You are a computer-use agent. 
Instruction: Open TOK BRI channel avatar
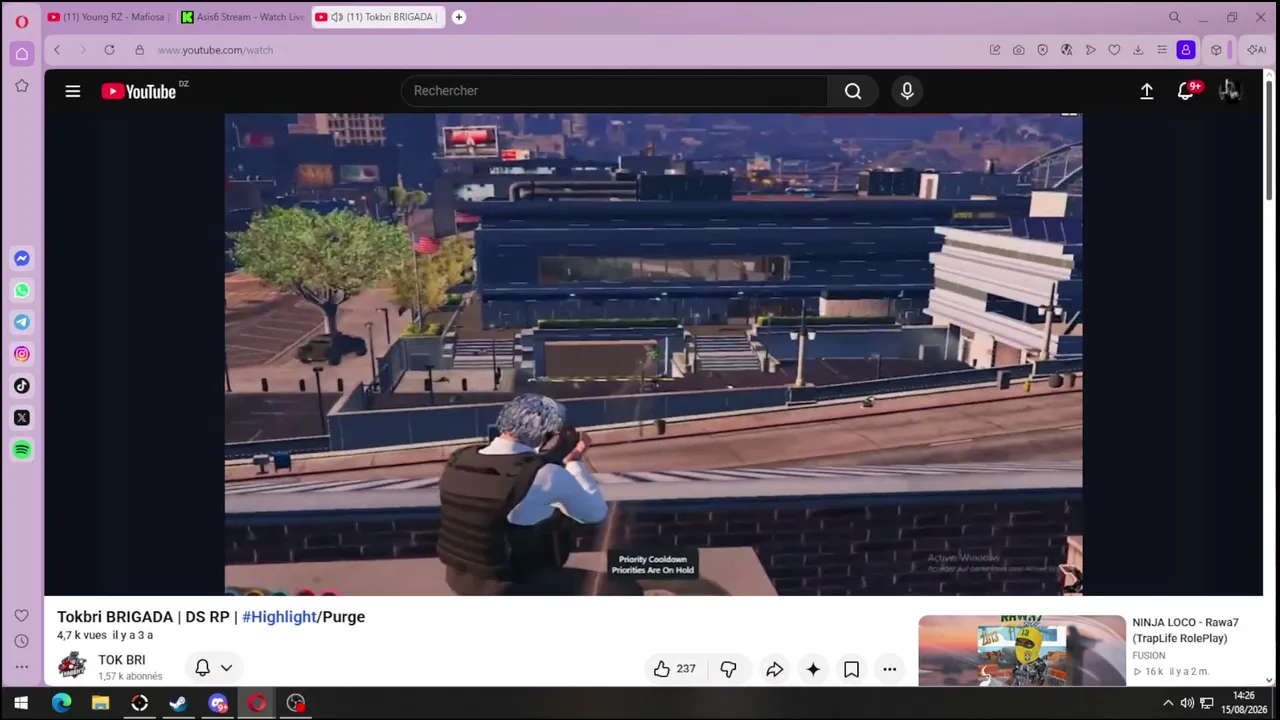pyautogui.click(x=72, y=666)
